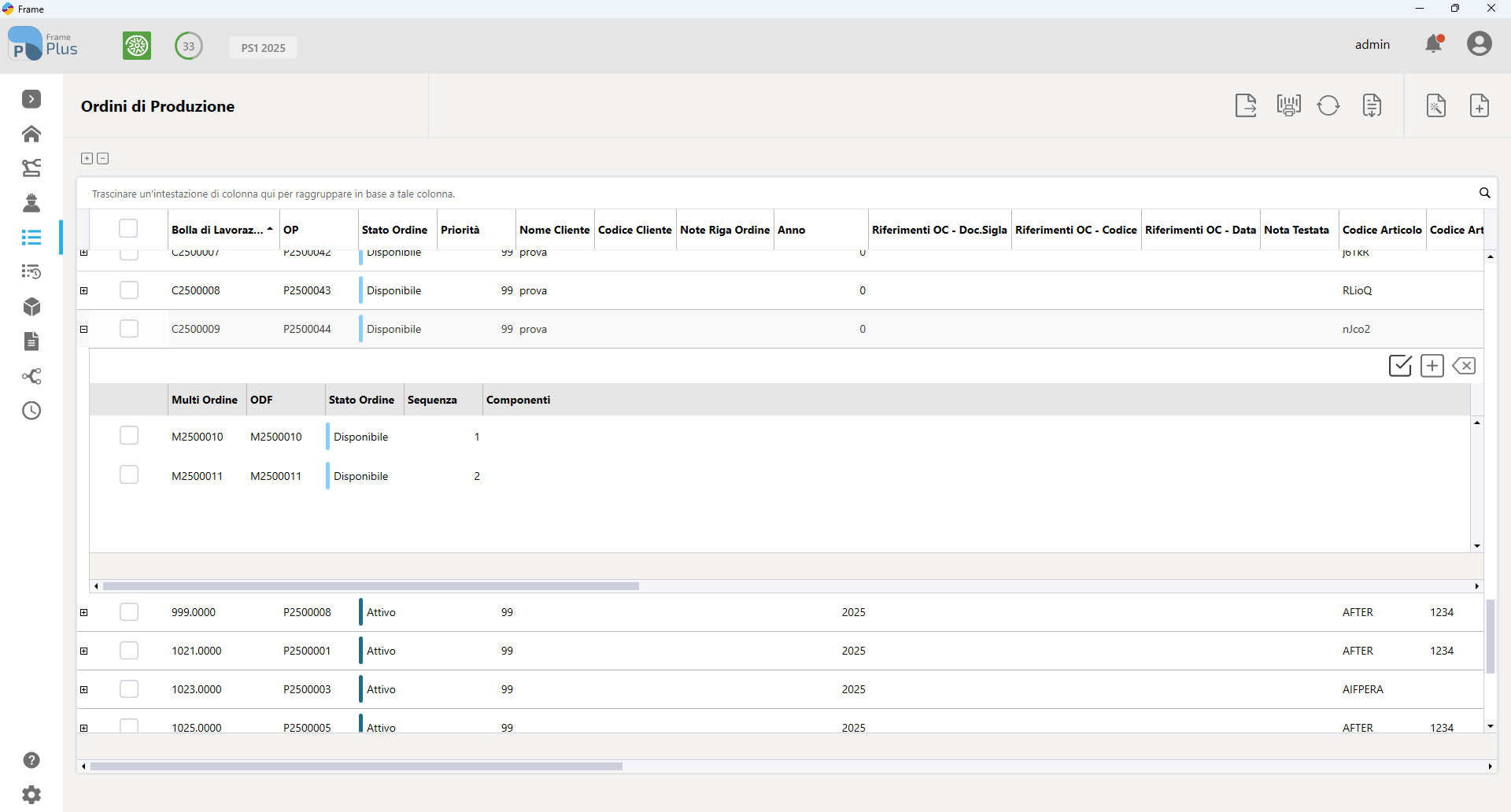The height and width of the screenshot is (812, 1511).
Task: Sort by the Nome Cliente column header
Action: point(555,230)
